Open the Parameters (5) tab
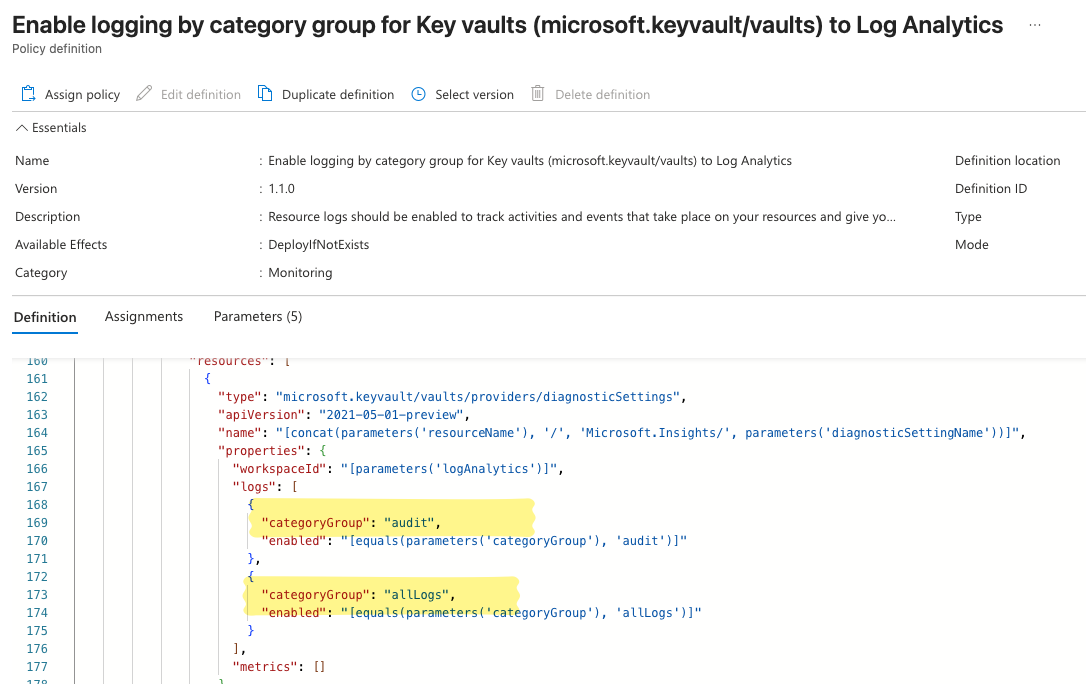 tap(258, 316)
